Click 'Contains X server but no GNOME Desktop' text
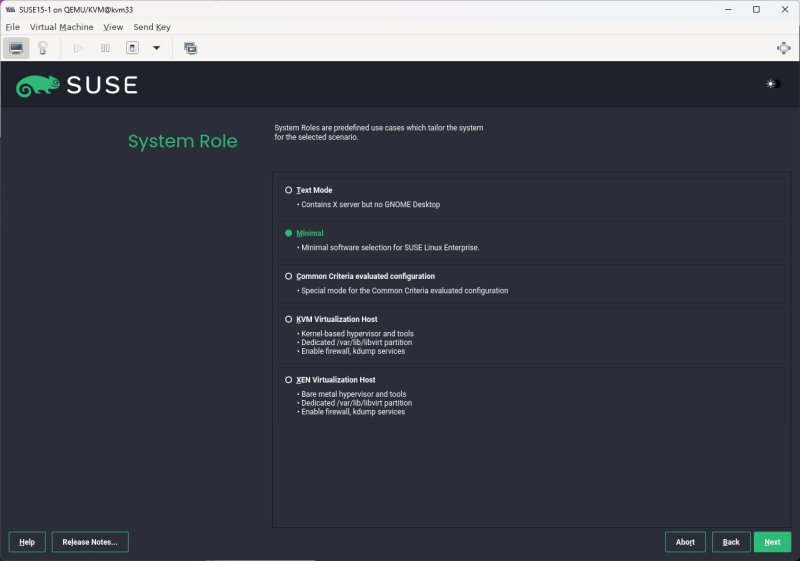Viewport: 800px width, 561px height. 370,205
